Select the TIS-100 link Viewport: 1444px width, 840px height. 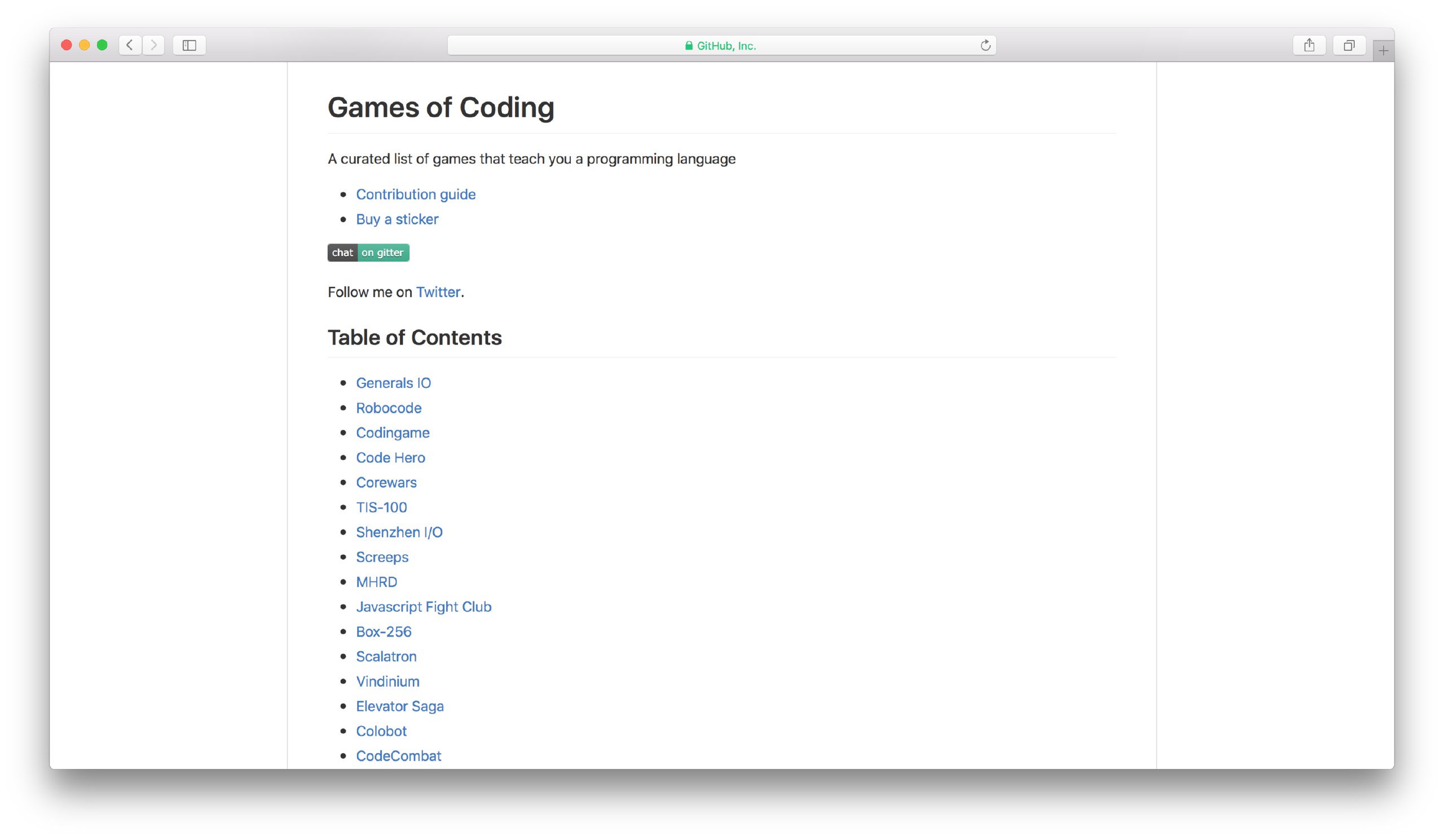pyautogui.click(x=382, y=507)
